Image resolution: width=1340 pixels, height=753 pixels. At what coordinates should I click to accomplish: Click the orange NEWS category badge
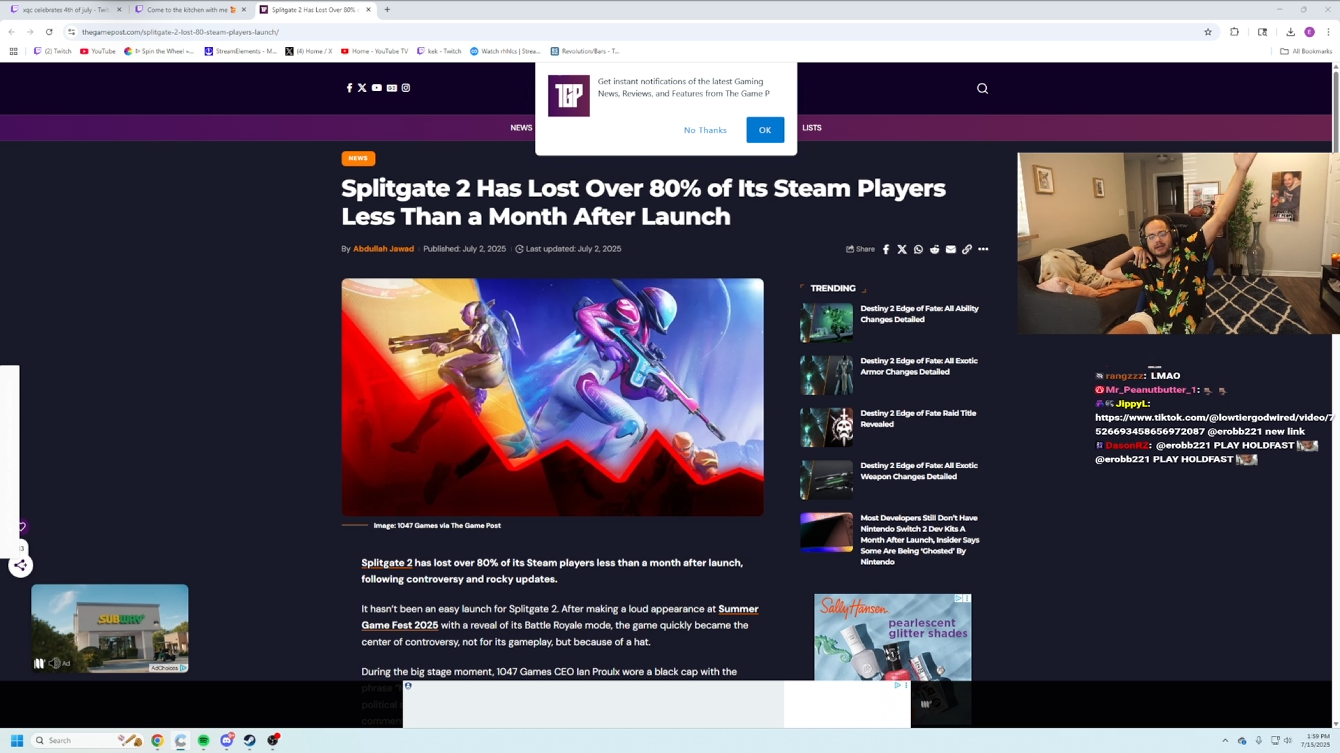point(358,158)
